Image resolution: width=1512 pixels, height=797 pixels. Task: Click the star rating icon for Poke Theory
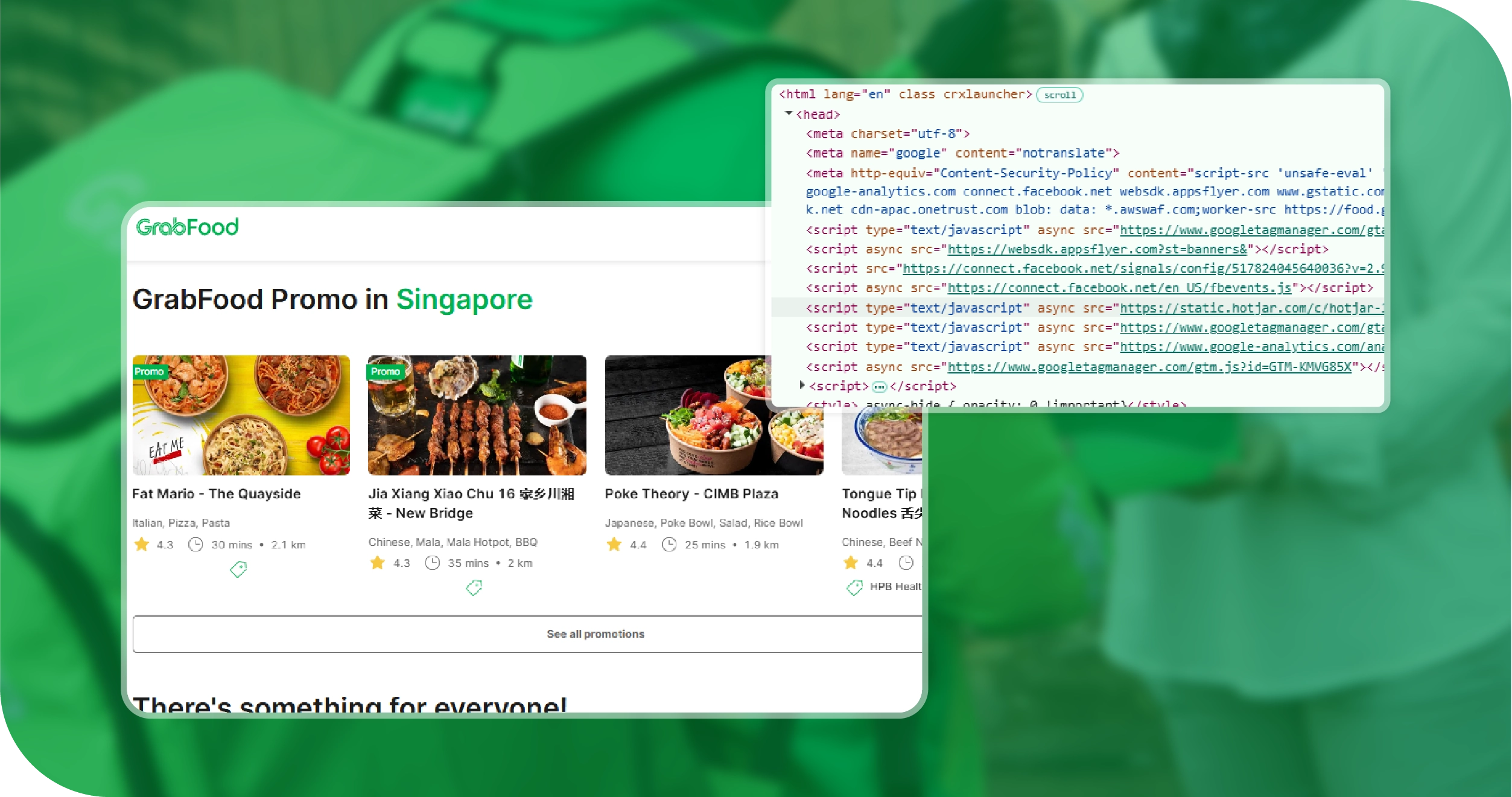(614, 544)
